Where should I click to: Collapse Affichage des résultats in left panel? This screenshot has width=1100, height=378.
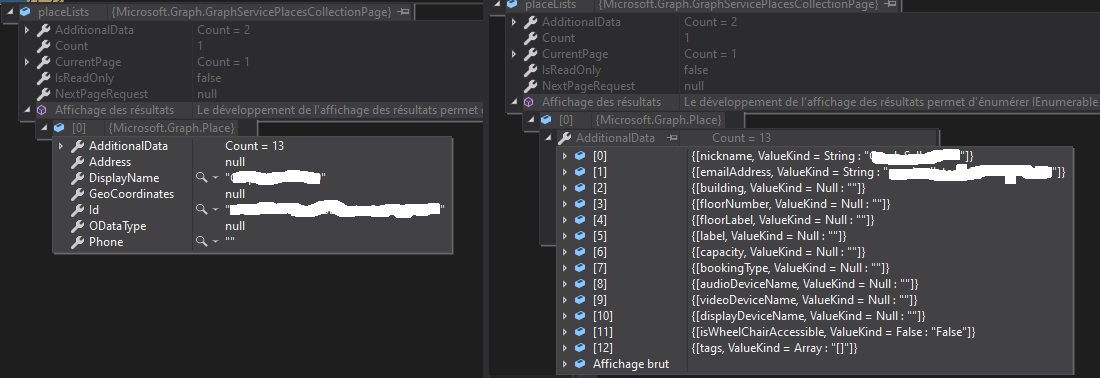pyautogui.click(x=27, y=110)
